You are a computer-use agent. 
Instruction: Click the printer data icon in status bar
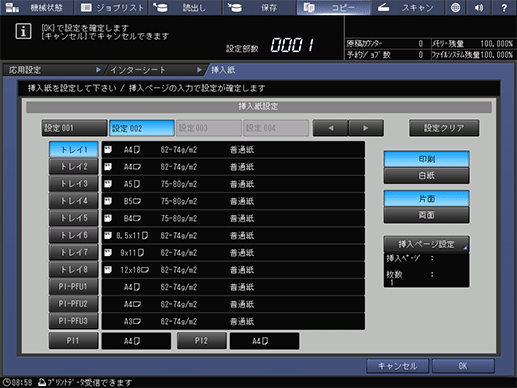(42, 382)
